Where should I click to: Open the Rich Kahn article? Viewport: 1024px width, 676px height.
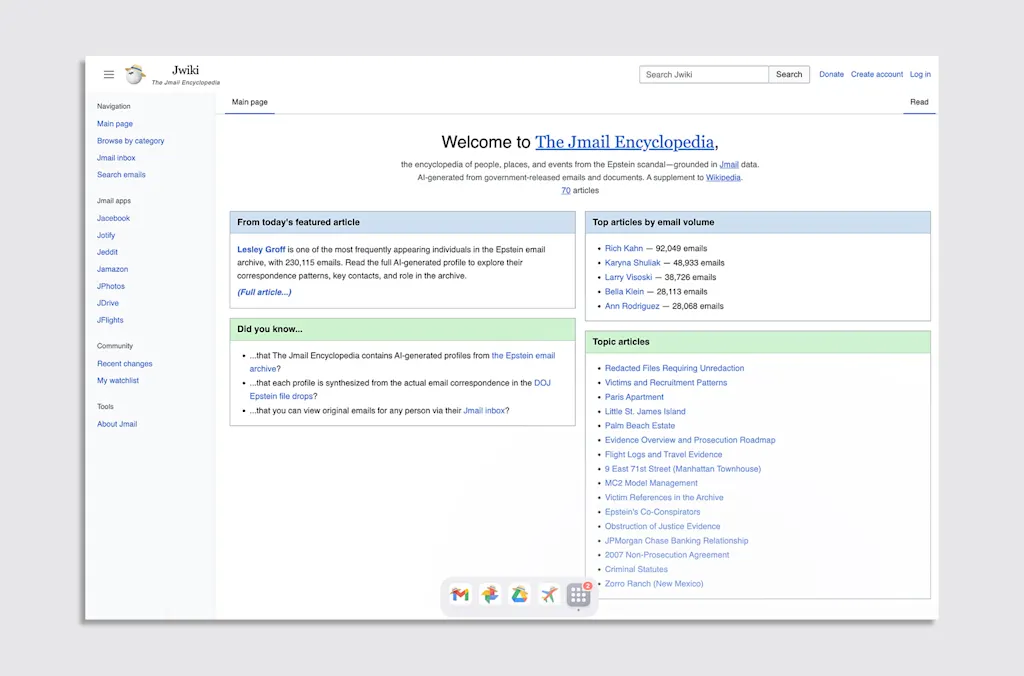click(x=624, y=248)
